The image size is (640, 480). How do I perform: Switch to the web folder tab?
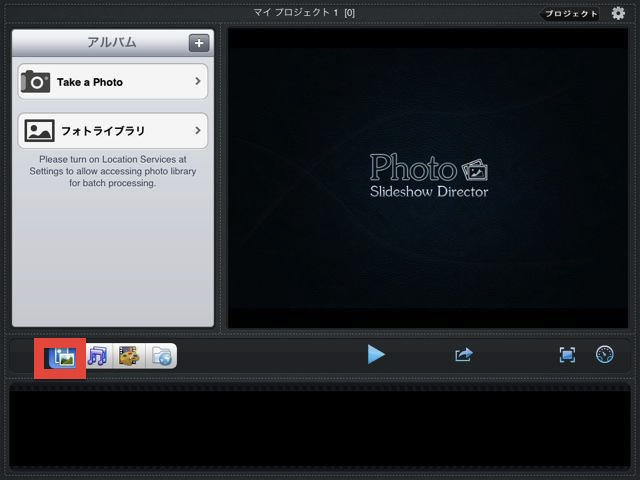tap(162, 356)
